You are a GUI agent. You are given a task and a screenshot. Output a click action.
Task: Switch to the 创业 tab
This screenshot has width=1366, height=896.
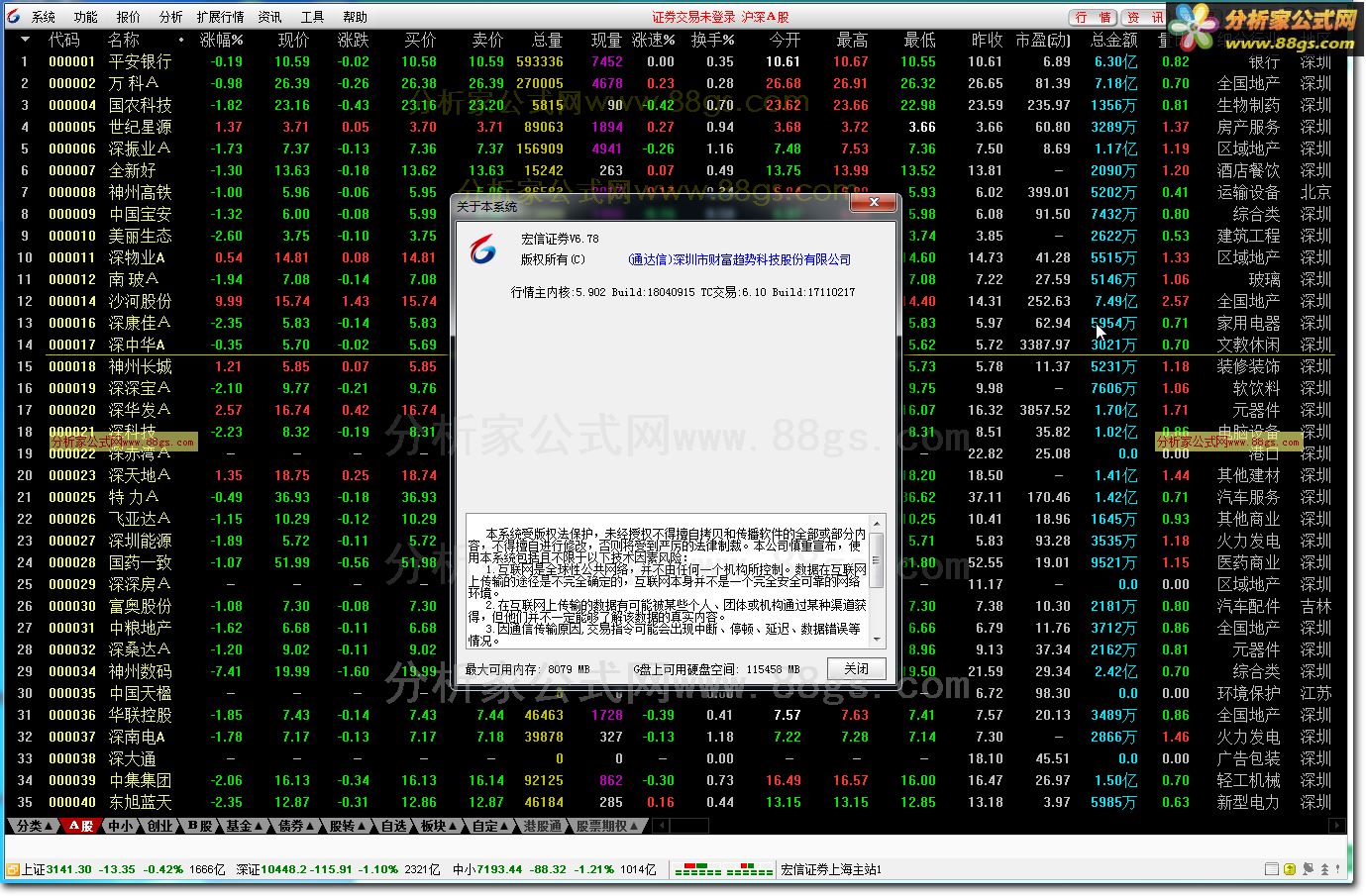(159, 826)
